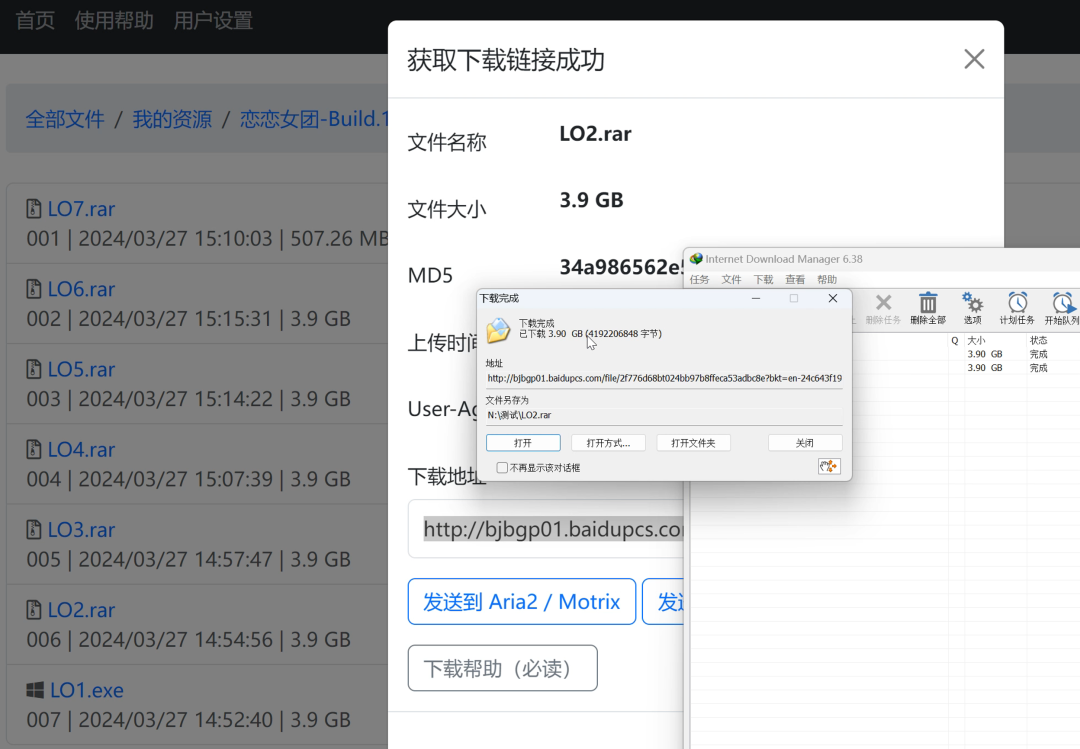Screen dimensions: 1080x749
Task: Click file name LO2.rar in dialog
Action: pyautogui.click(x=595, y=134)
